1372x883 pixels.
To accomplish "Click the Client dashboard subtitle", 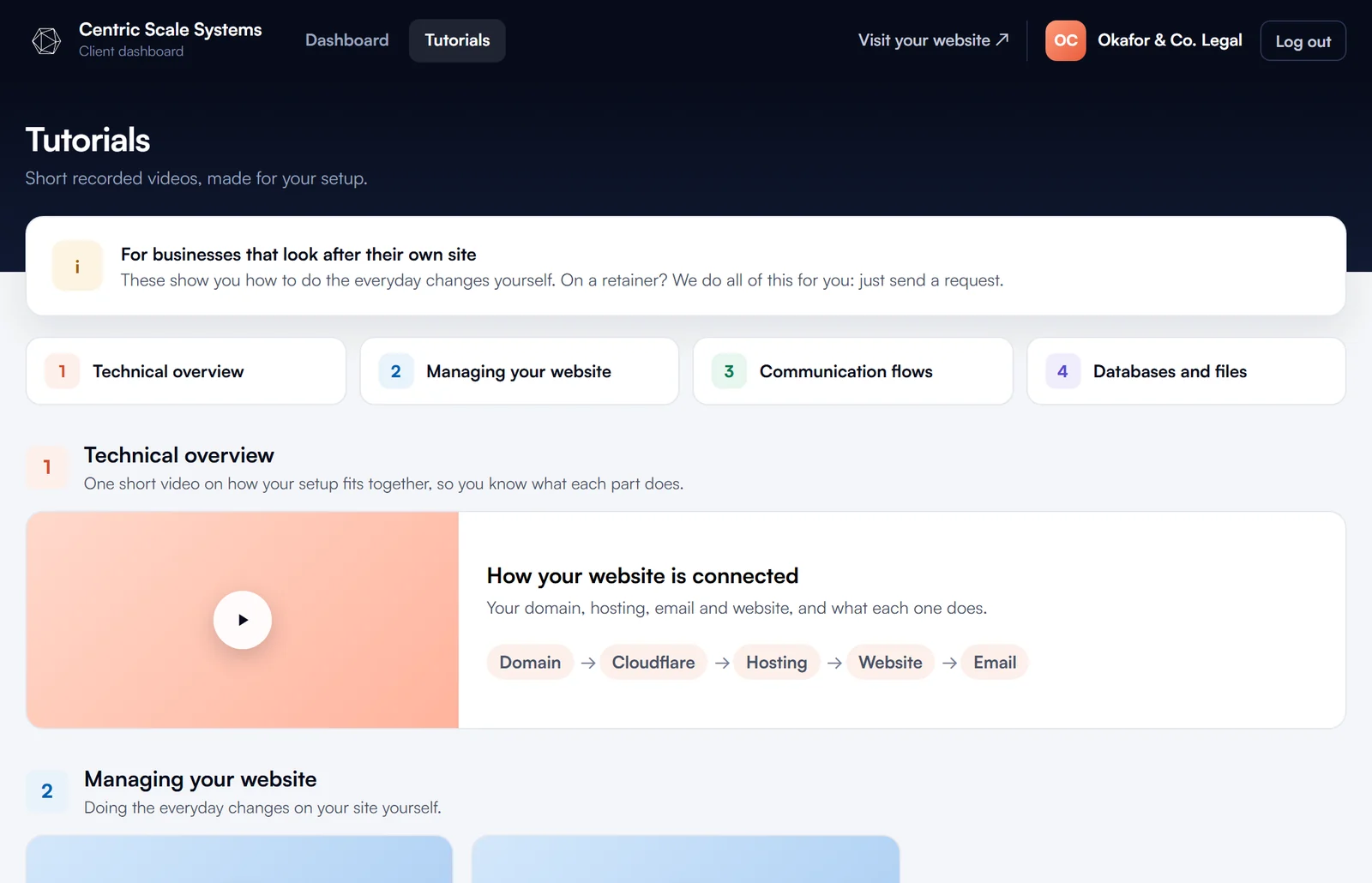I will pos(131,51).
